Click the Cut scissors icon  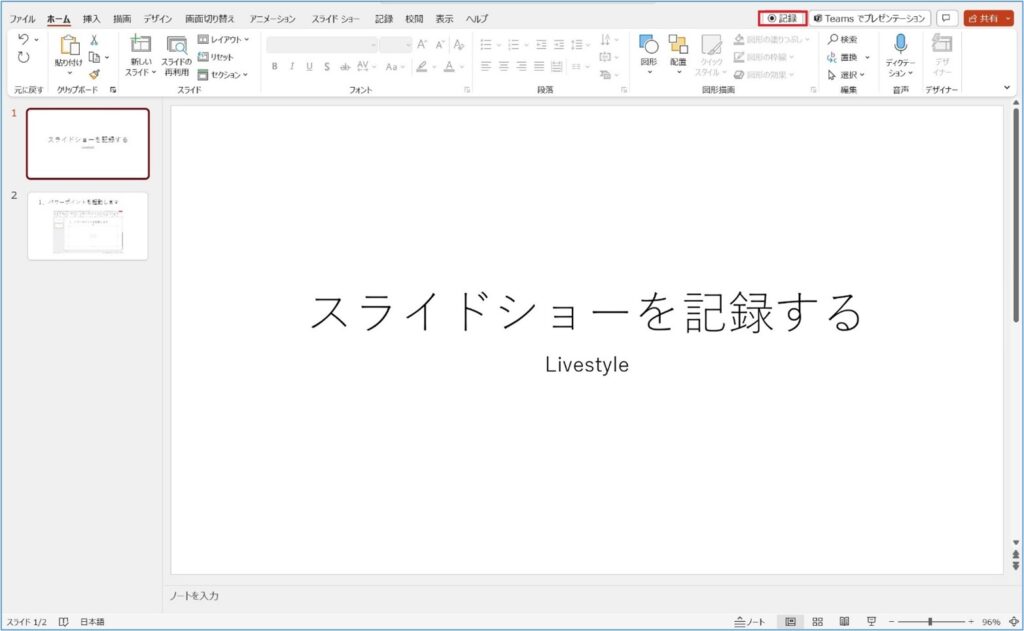(x=94, y=40)
